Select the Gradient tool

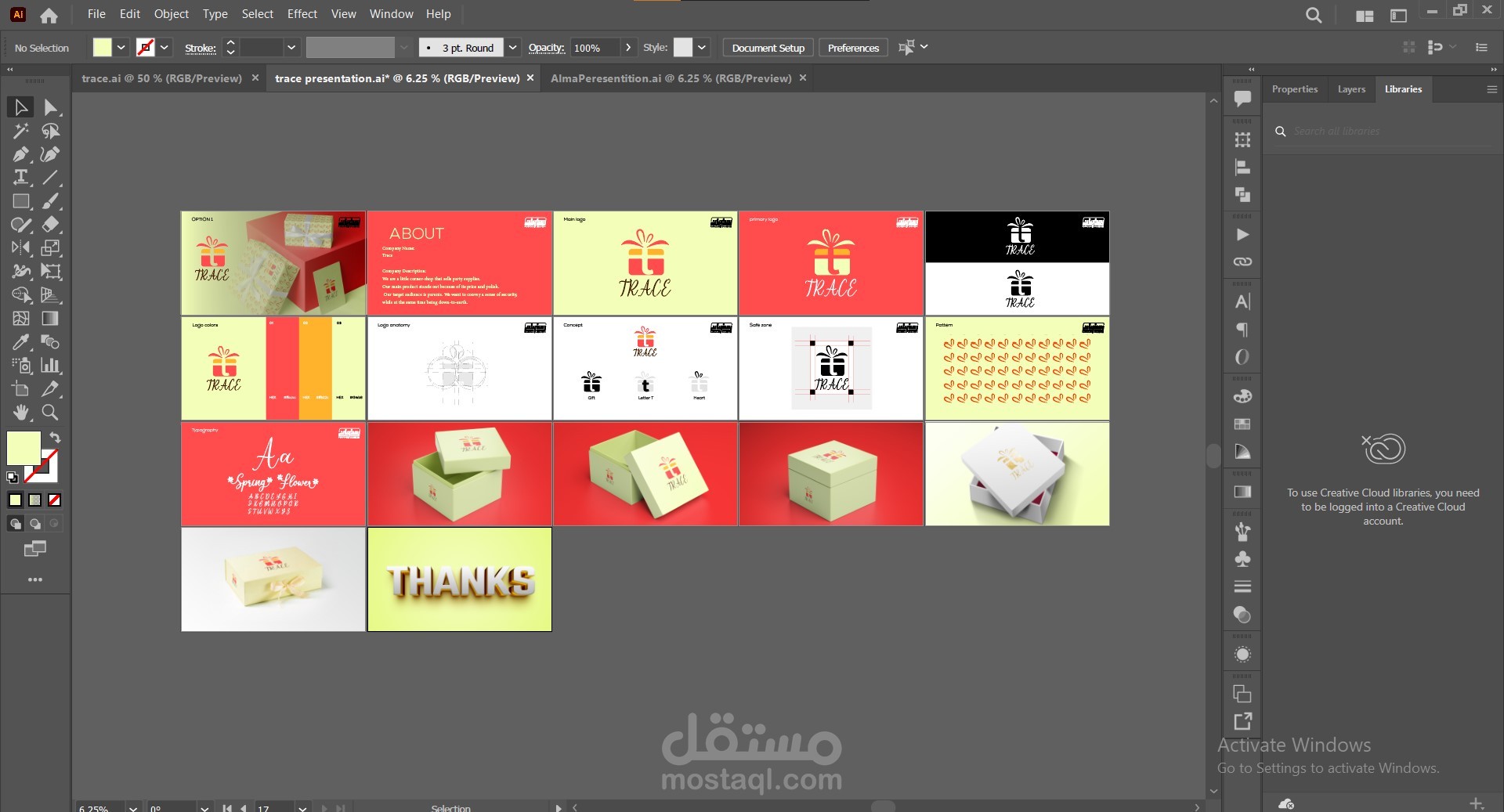(51, 319)
